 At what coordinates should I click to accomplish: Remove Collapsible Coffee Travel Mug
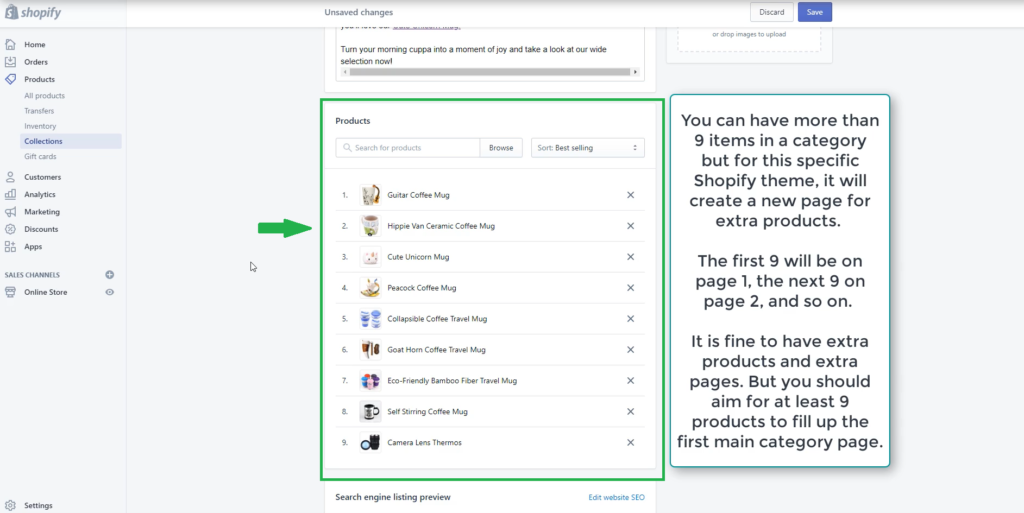pos(630,319)
